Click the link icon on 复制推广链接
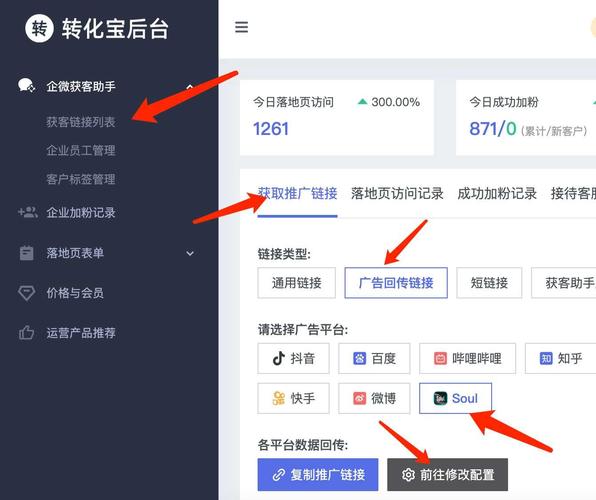 point(279,475)
